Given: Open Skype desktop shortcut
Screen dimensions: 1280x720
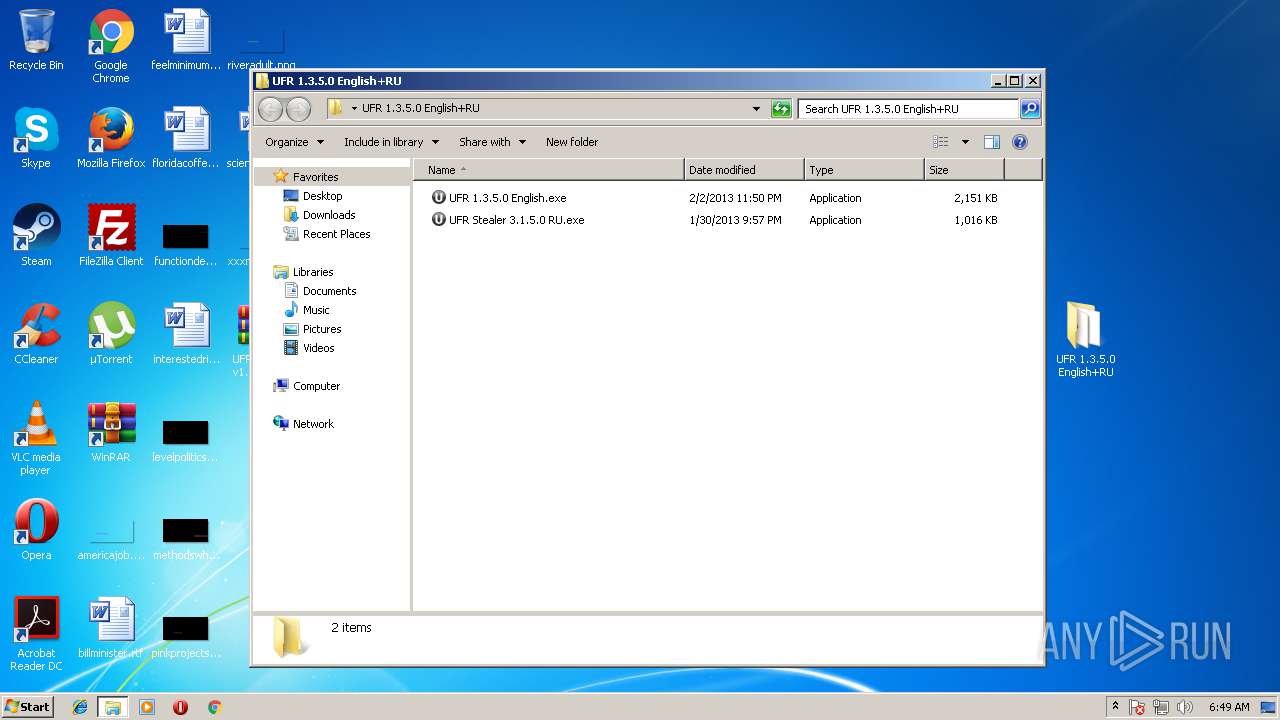Looking at the screenshot, I should [36, 138].
